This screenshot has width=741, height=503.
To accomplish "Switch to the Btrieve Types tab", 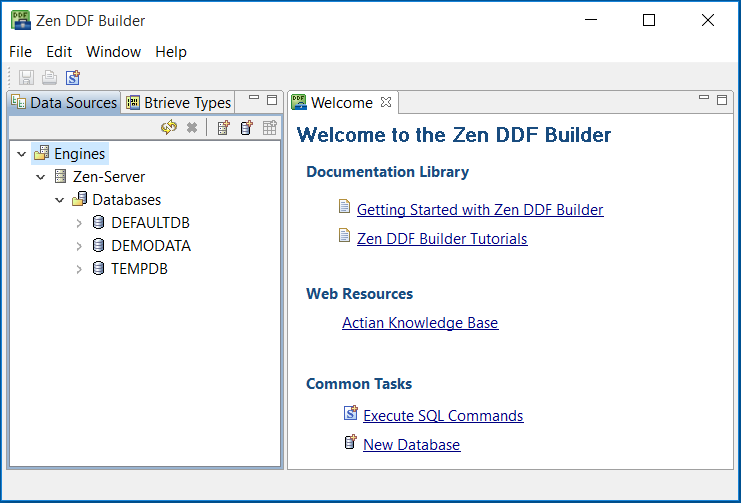I will pyautogui.click(x=178, y=102).
